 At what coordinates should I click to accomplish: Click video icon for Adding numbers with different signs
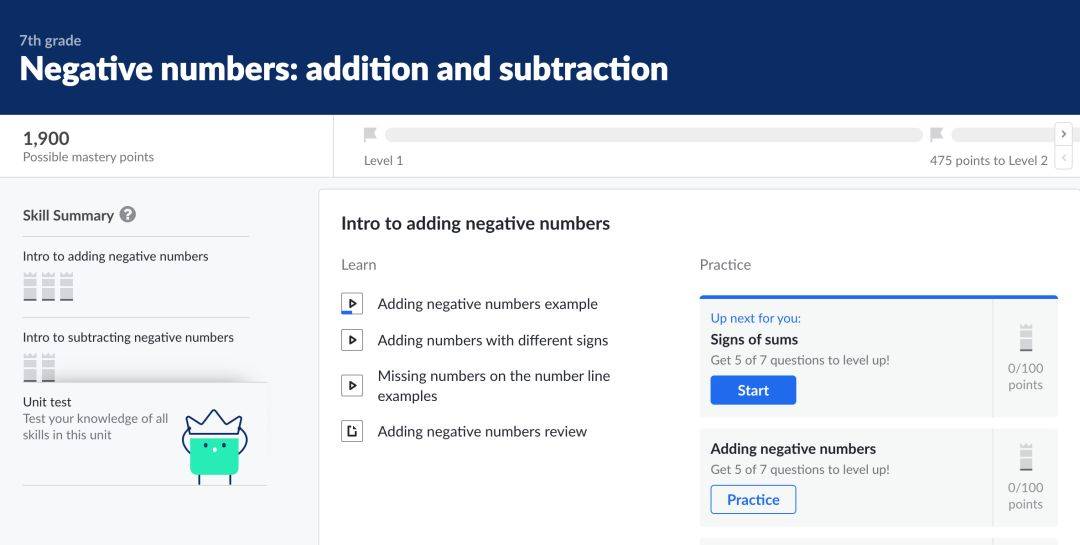pyautogui.click(x=352, y=340)
